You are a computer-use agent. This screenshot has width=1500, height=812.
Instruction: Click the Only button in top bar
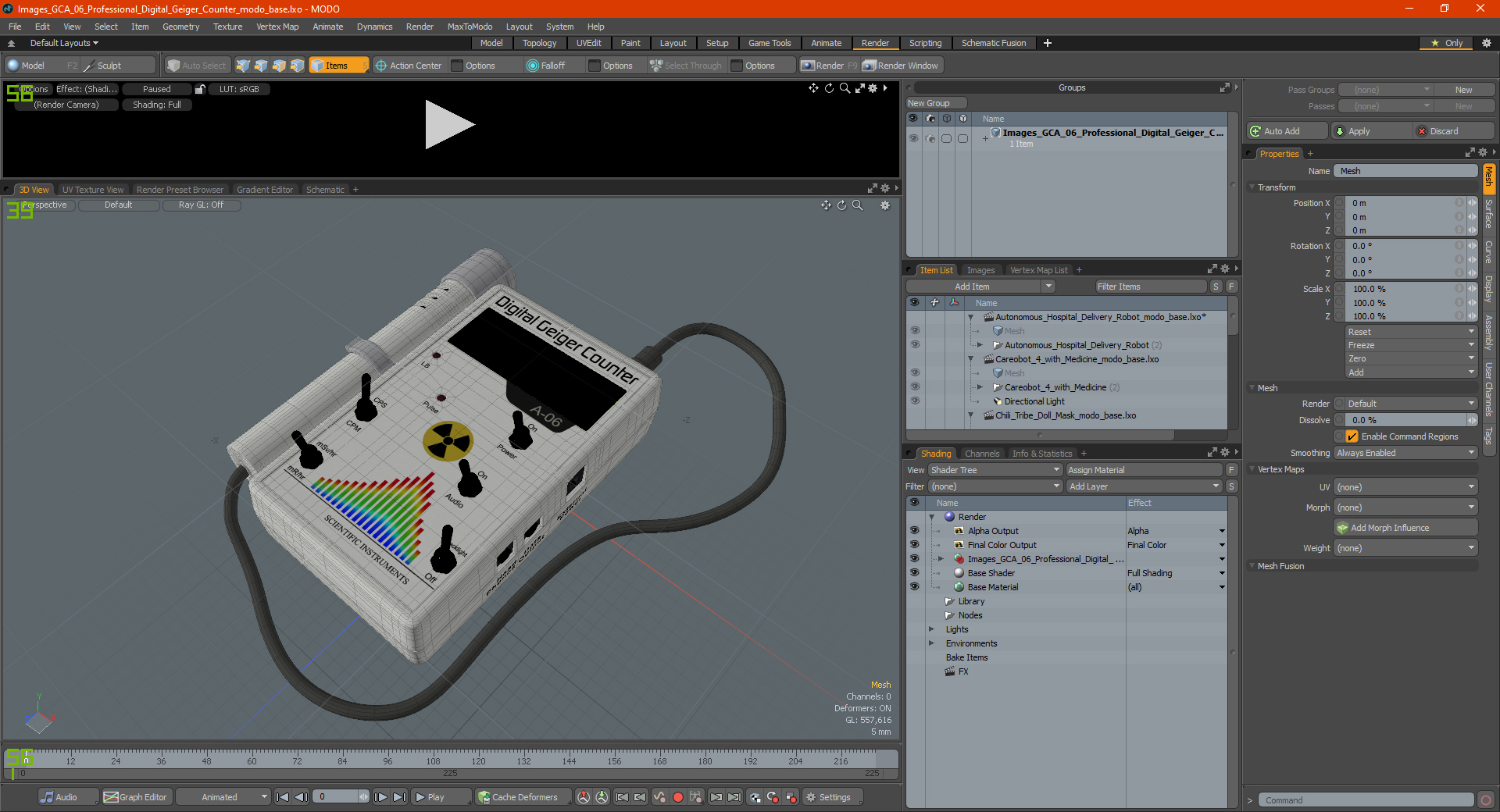click(1446, 43)
